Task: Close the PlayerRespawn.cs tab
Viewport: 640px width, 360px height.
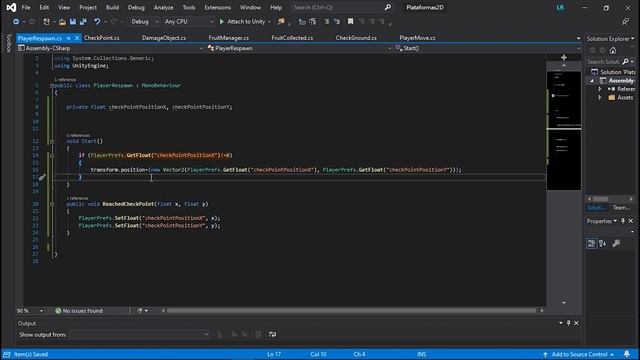Action: click(77, 38)
